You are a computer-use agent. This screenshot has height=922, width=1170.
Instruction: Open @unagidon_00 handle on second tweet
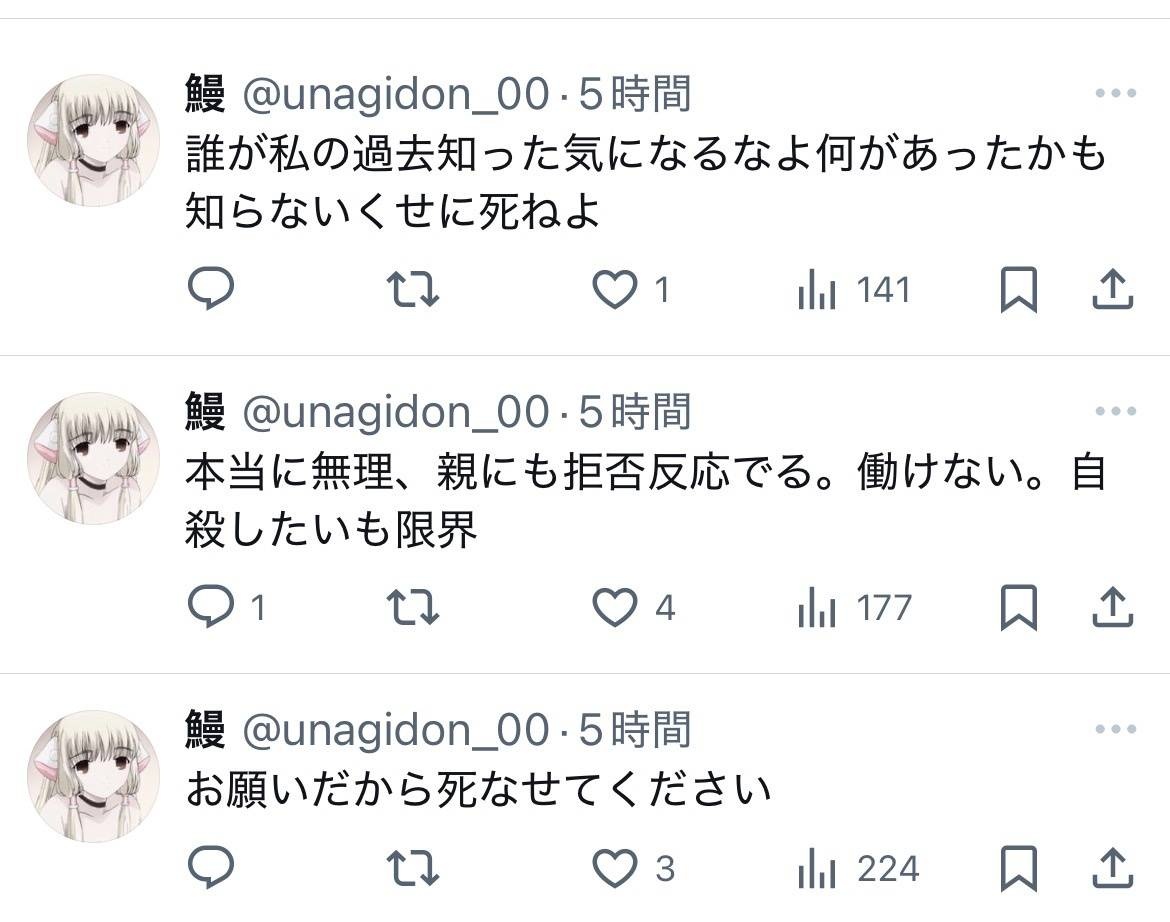pyautogui.click(x=396, y=412)
